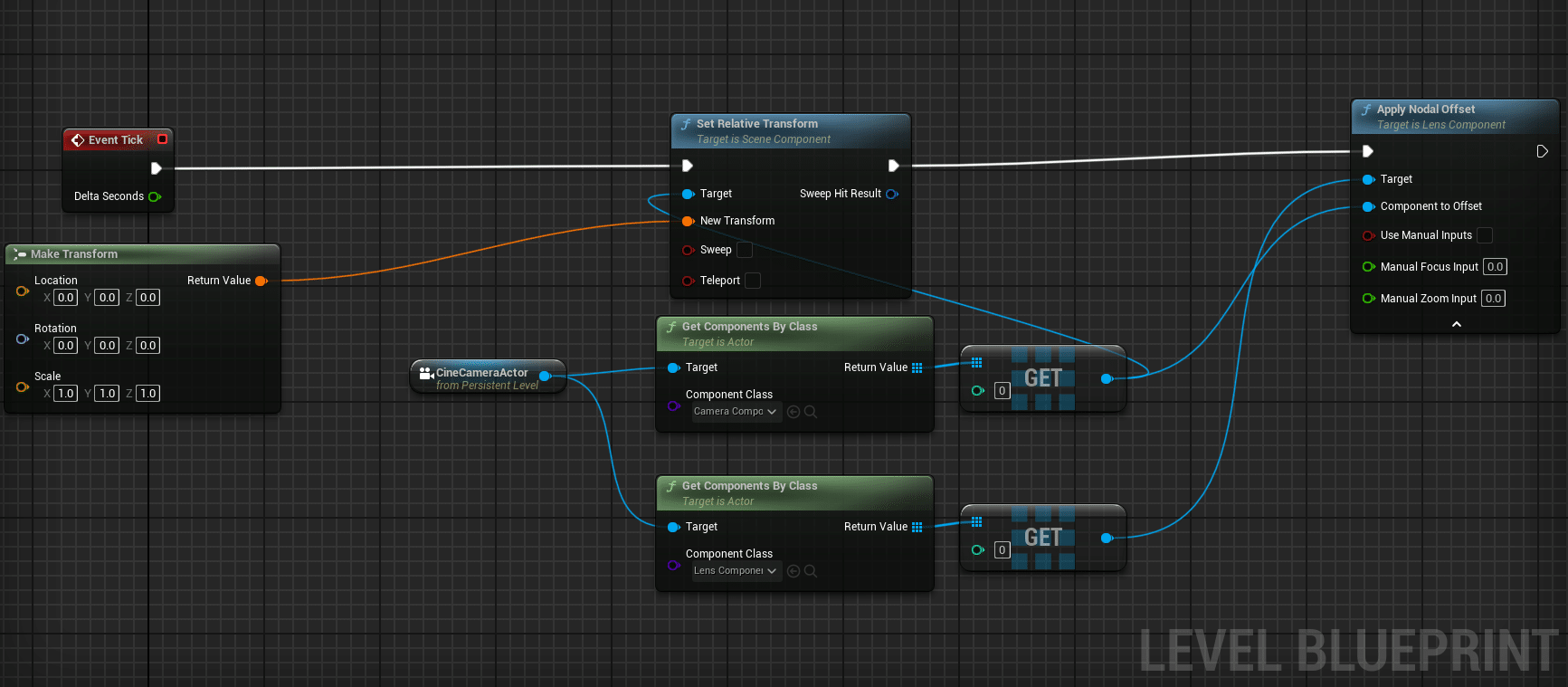
Task: Browse to Camera Component class with magnifier icon
Action: tap(811, 412)
